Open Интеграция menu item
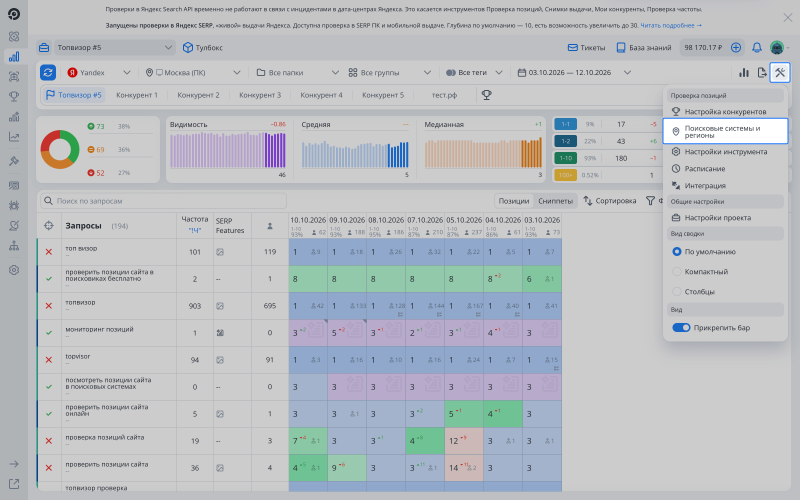The height and width of the screenshot is (500, 800). point(725,186)
